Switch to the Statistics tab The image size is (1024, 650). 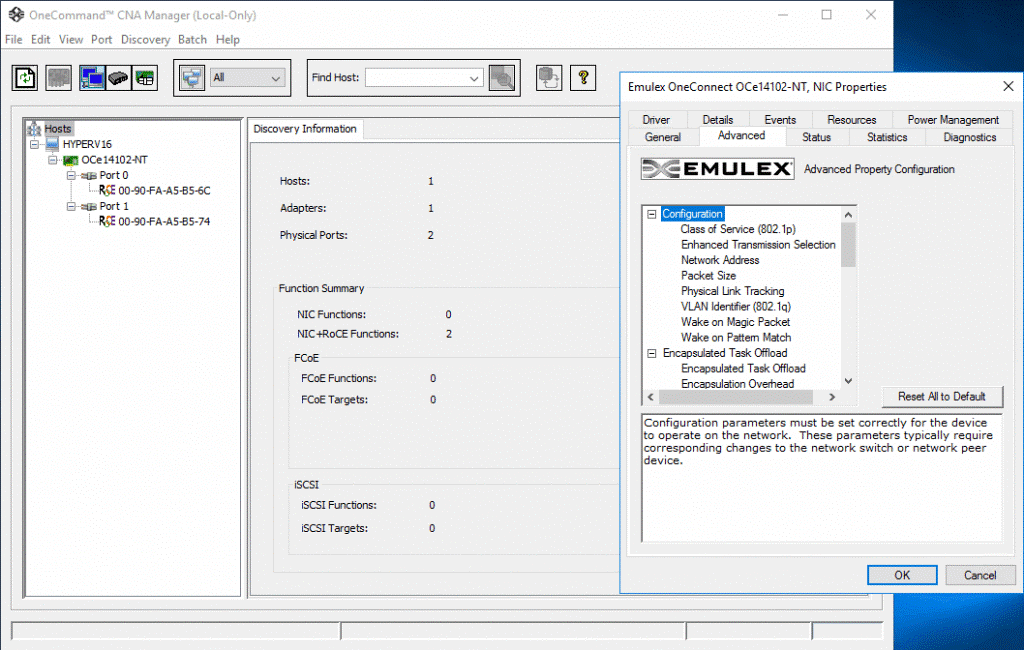(887, 137)
